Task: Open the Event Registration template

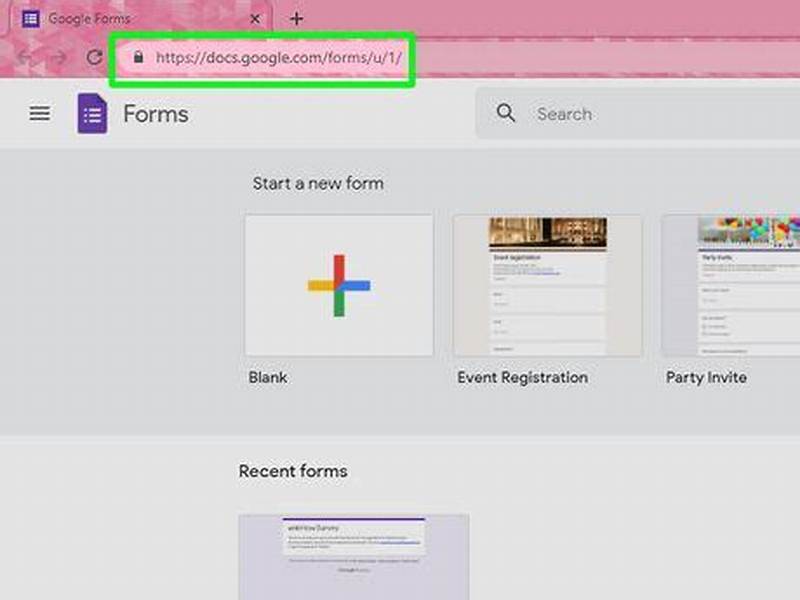Action: click(x=547, y=284)
